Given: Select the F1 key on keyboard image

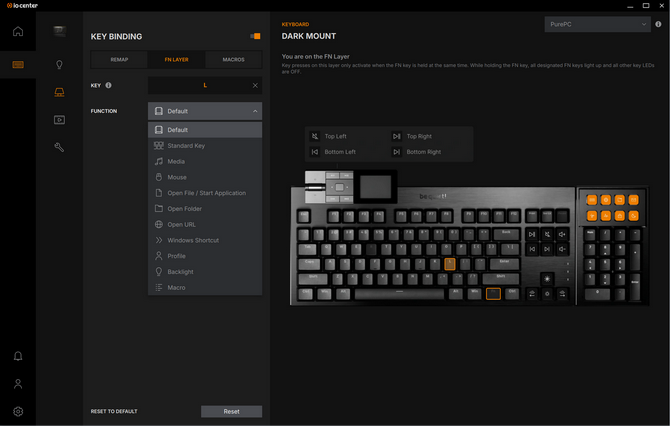Looking at the screenshot, I should click(x=334, y=215).
